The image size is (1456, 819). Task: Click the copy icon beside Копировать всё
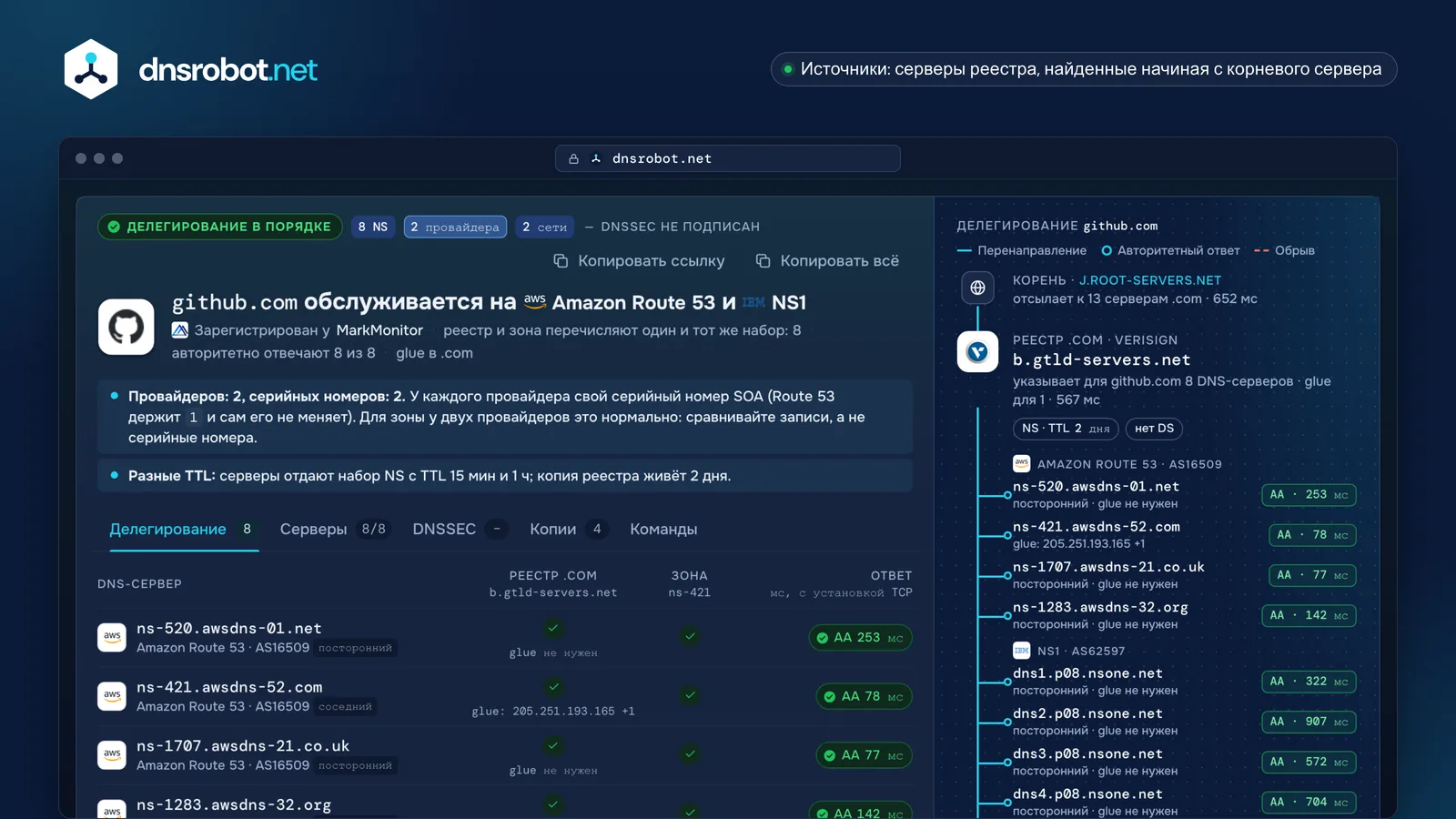763,261
